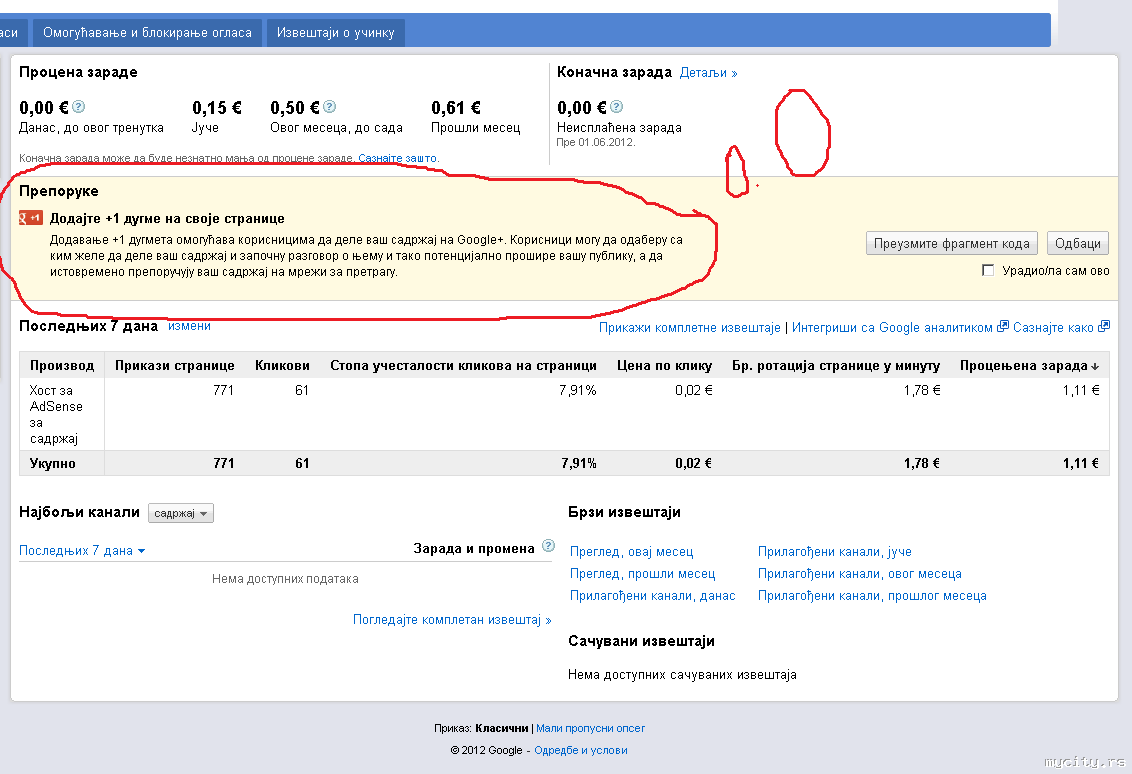This screenshot has height=774, width=1132.
Task: Click external link icon after Google аналитиком
Action: click(1002, 326)
